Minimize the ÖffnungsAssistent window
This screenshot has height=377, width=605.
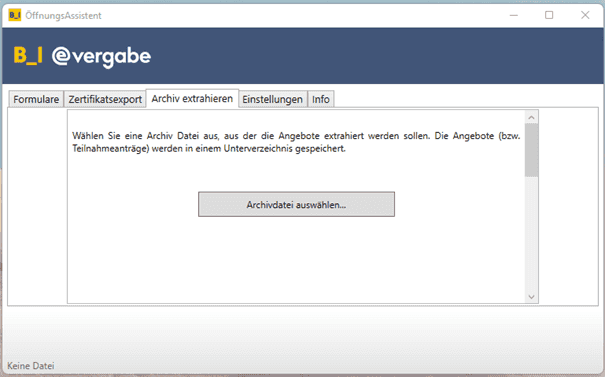pos(514,15)
